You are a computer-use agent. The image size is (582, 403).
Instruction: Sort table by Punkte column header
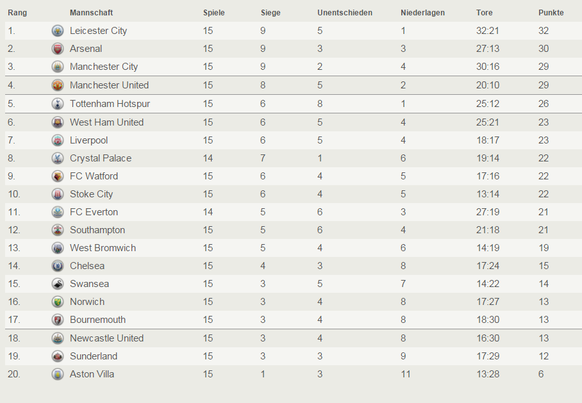tap(551, 13)
